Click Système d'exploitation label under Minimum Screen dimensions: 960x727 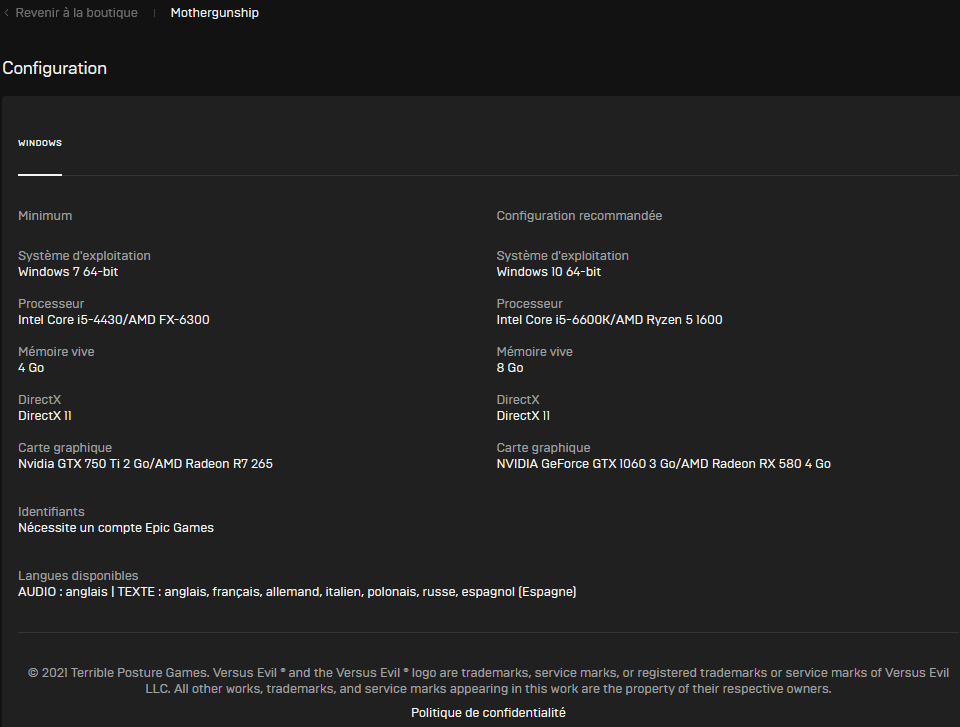click(84, 256)
